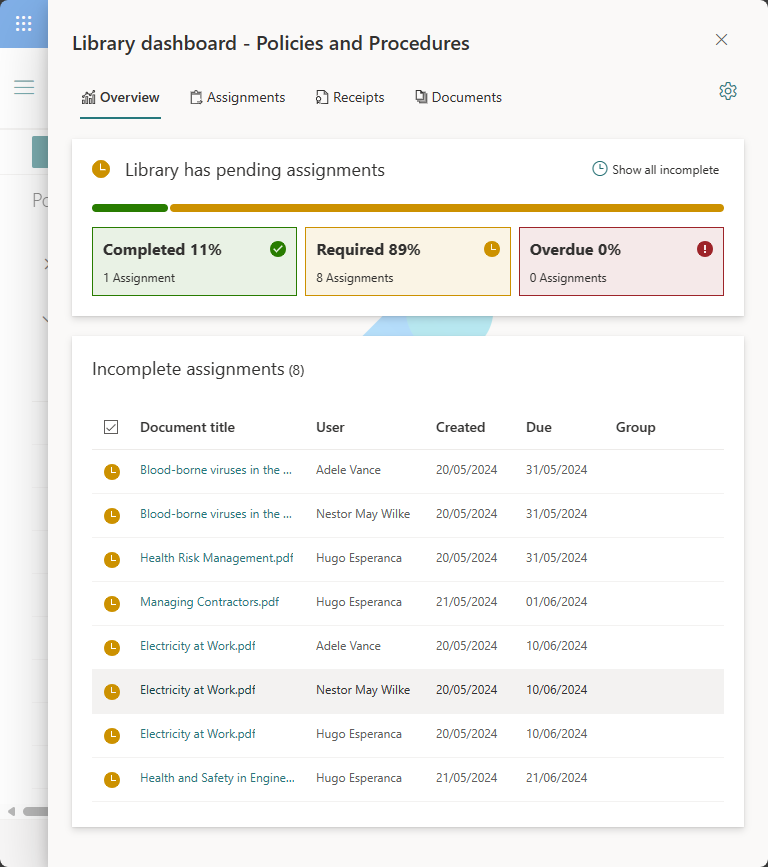This screenshot has height=867, width=768.
Task: Click status clock icon in Hugo Electricity row
Action: coord(112,736)
